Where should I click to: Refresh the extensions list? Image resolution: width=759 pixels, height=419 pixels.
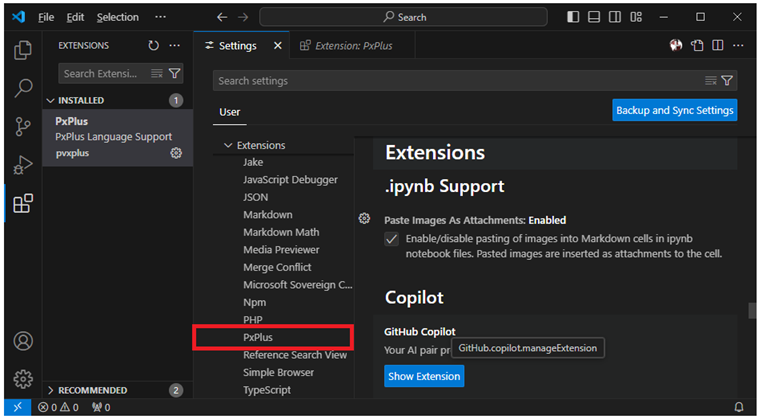click(153, 46)
